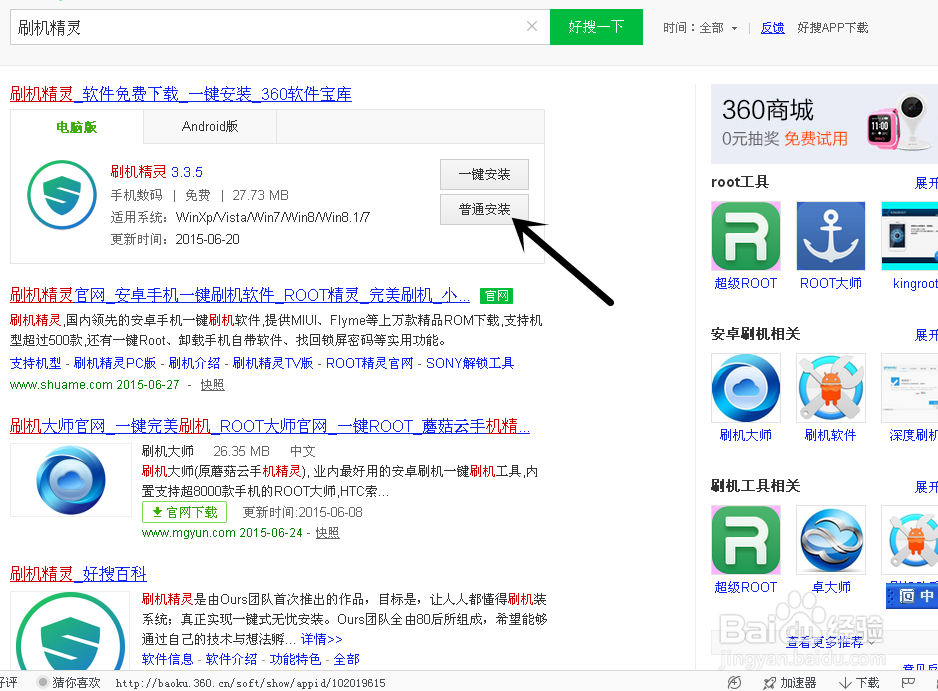Open the 卓大师 cloud icon
The width and height of the screenshot is (938, 691).
(x=830, y=540)
